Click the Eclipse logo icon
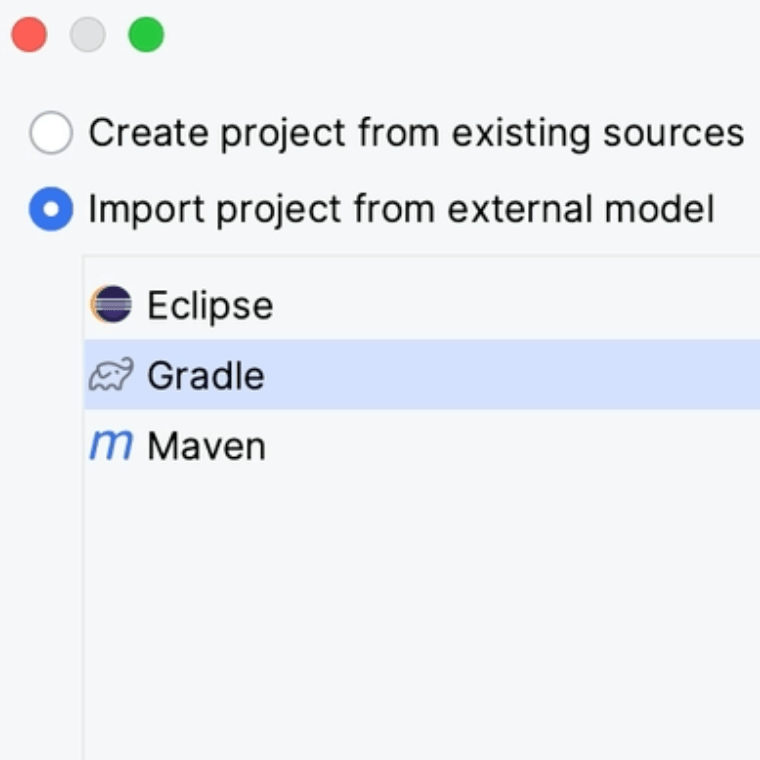This screenshot has width=760, height=760. click(111, 304)
